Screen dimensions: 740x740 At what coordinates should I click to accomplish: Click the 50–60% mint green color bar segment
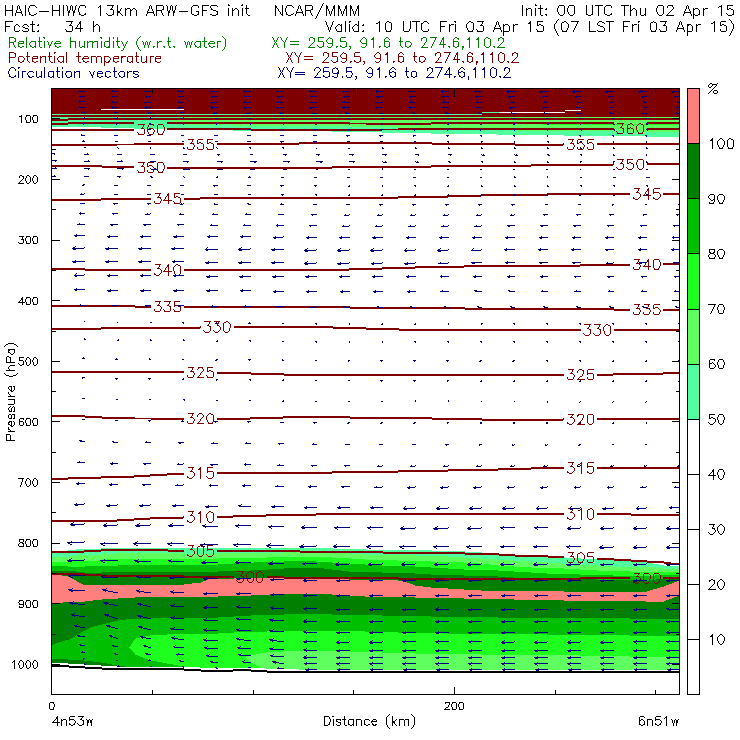pyautogui.click(x=693, y=392)
